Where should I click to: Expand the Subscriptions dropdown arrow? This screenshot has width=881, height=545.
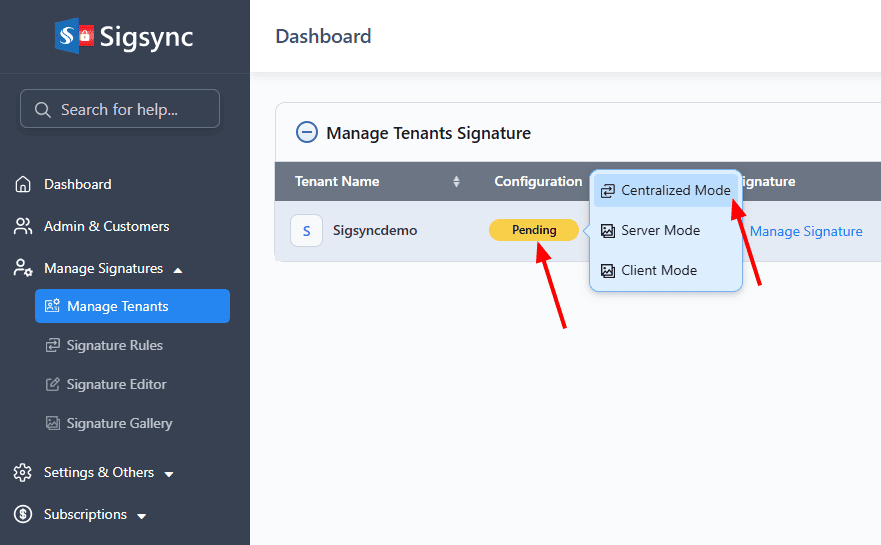point(141,516)
